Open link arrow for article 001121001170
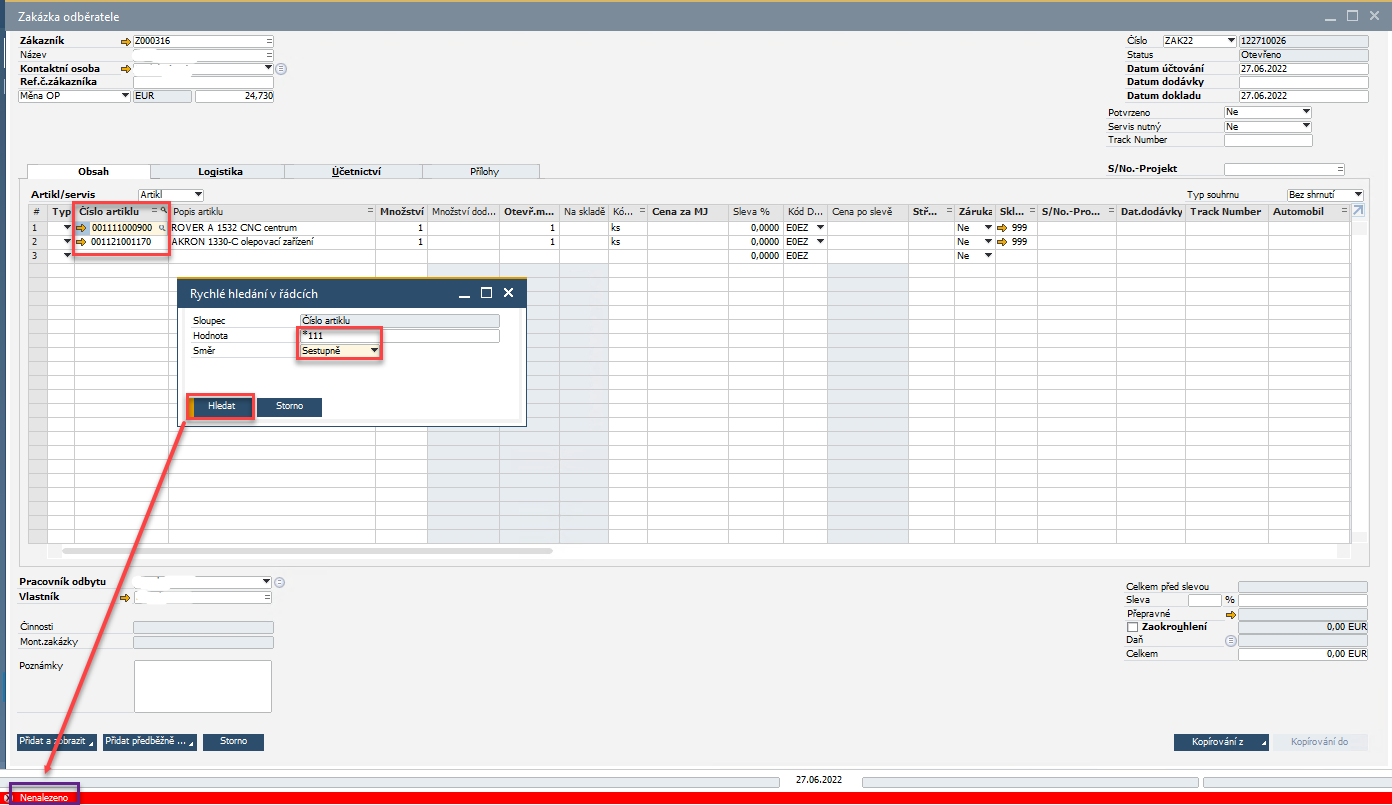The height and width of the screenshot is (805, 1392). pos(82,242)
